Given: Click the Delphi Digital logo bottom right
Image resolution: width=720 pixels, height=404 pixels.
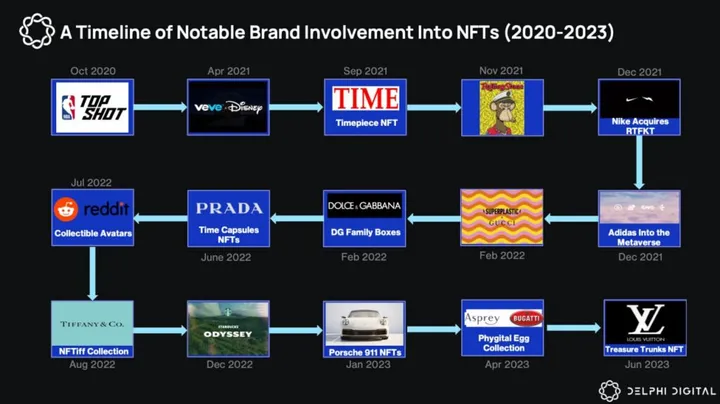Looking at the screenshot, I should point(657,390).
